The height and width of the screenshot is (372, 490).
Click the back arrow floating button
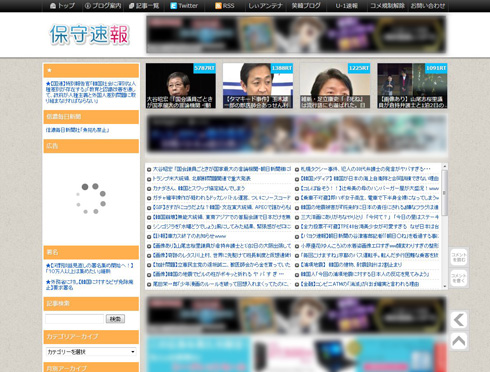coord(459,320)
